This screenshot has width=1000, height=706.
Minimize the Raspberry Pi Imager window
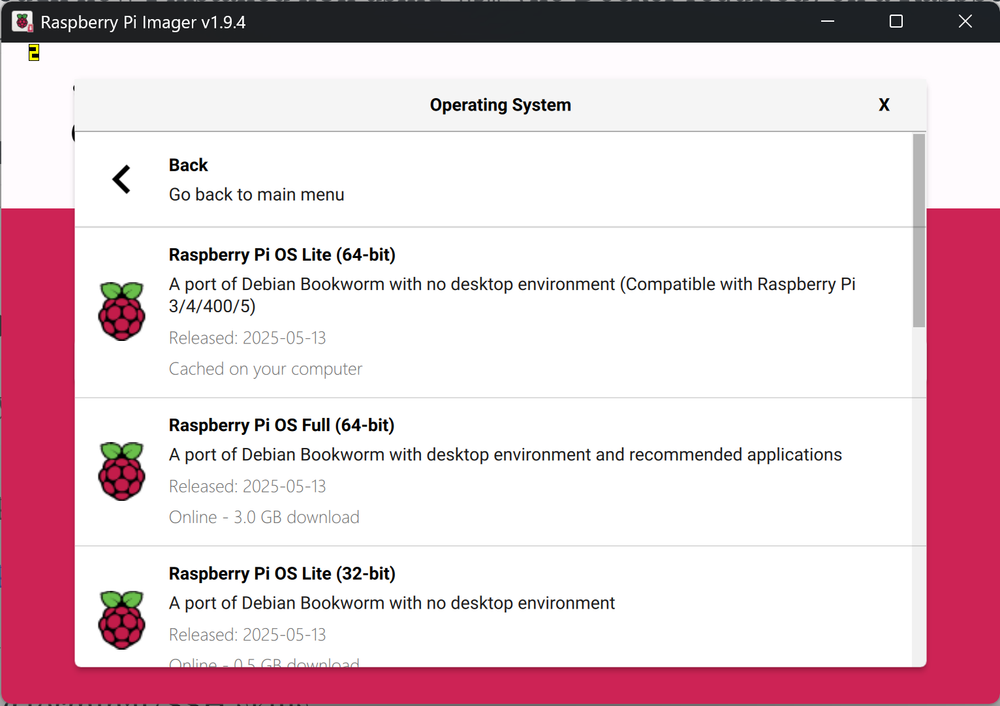(827, 21)
